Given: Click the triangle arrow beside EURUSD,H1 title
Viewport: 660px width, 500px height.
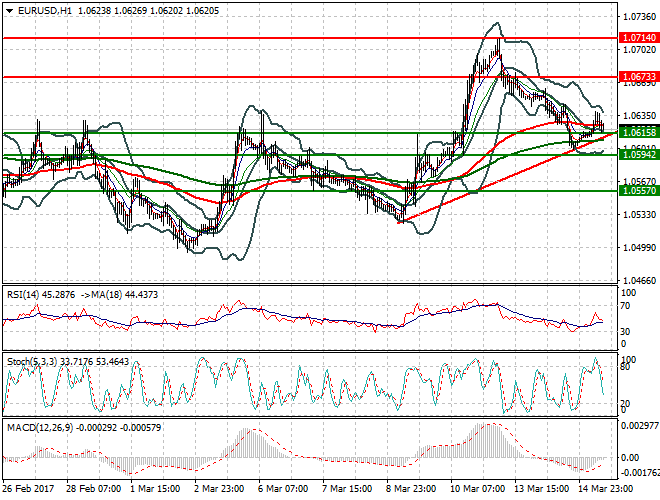Looking at the screenshot, I should click(x=8, y=8).
